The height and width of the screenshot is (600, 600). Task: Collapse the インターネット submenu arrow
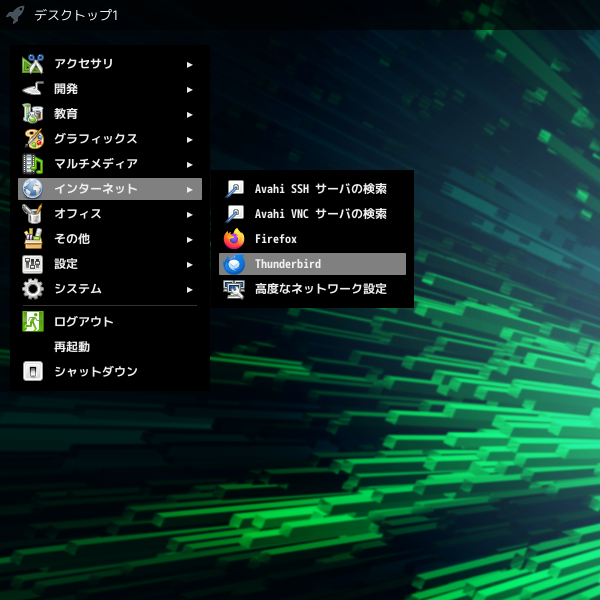189,189
